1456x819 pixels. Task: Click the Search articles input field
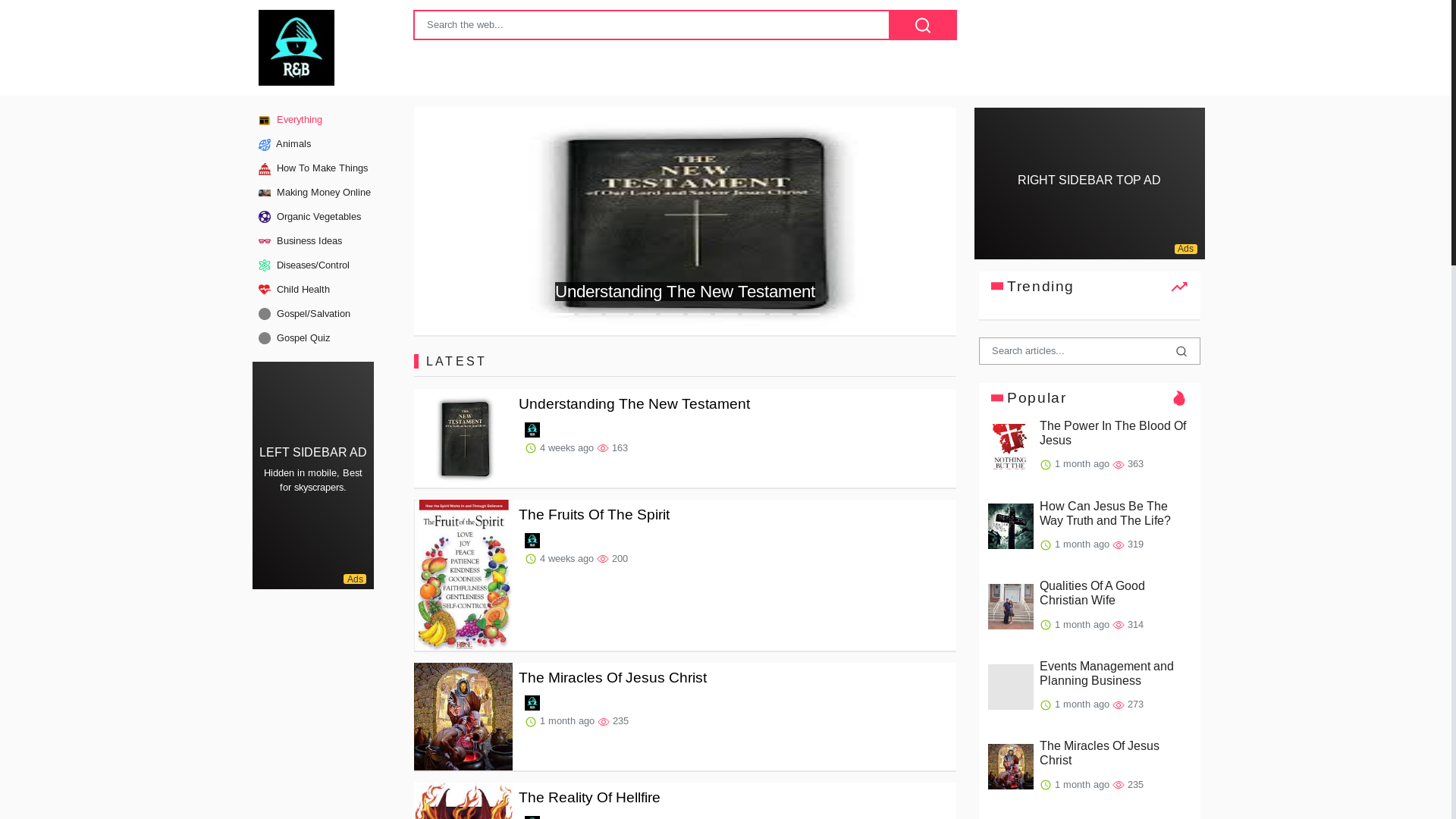[1071, 351]
